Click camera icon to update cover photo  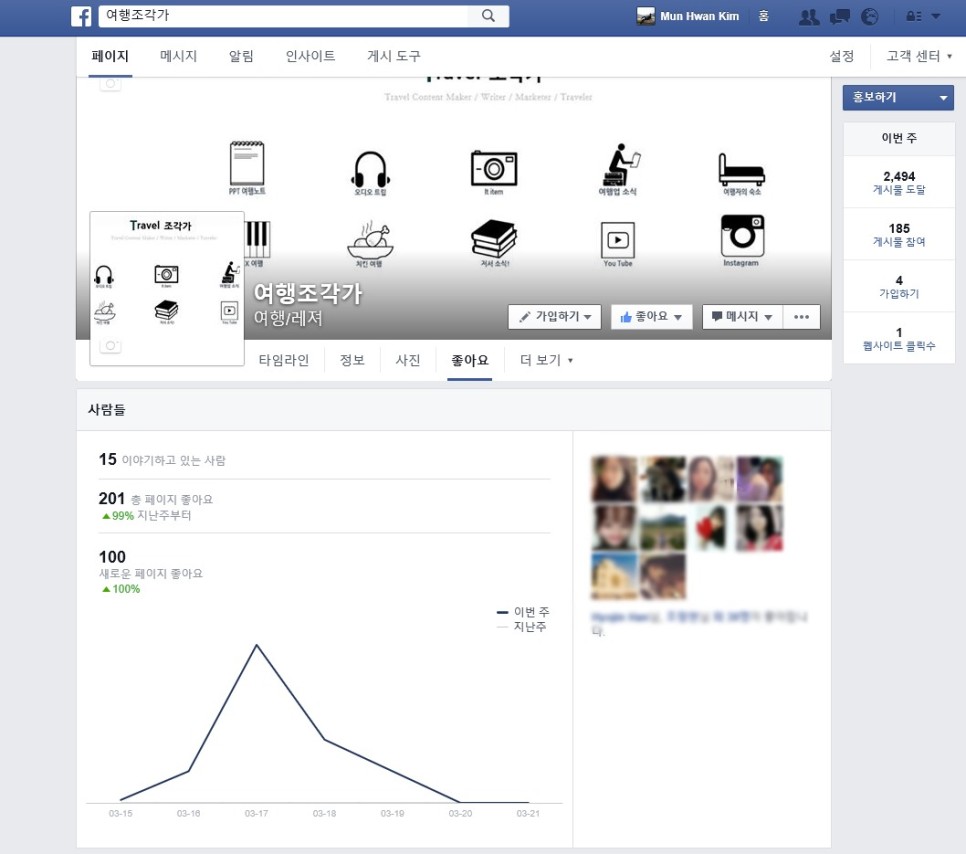[110, 84]
